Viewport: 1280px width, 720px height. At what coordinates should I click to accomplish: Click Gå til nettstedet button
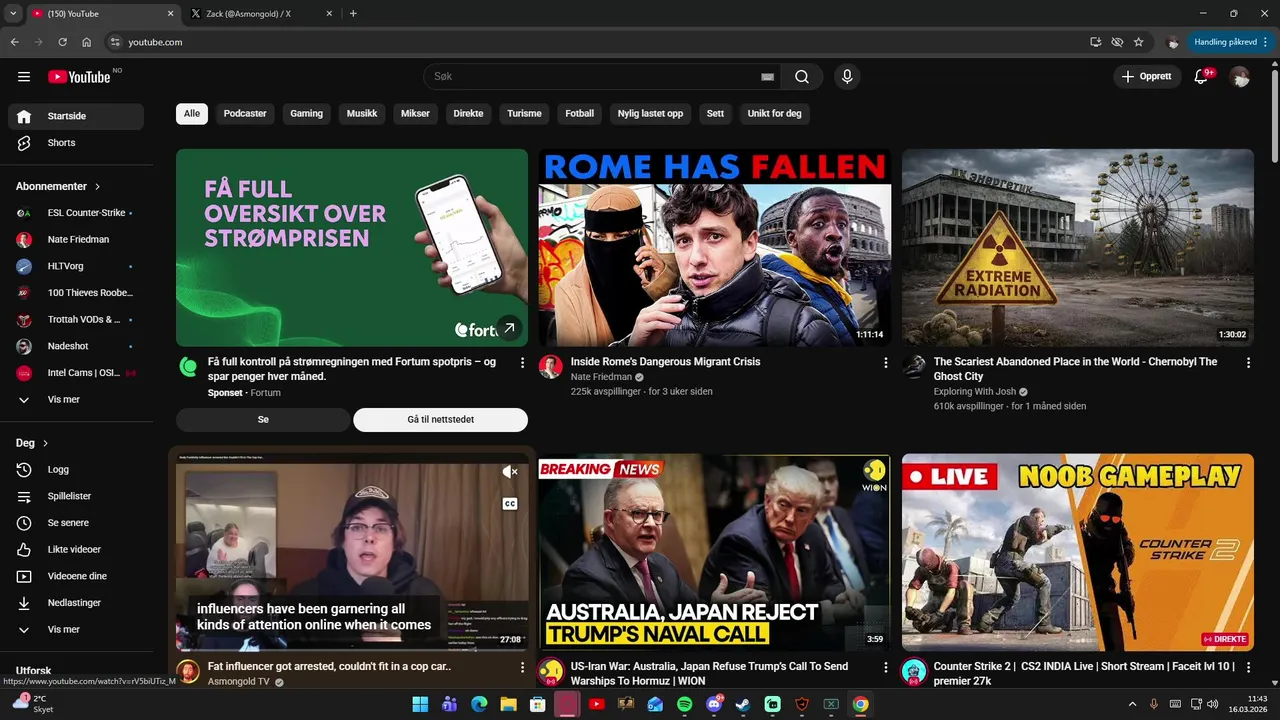(x=440, y=420)
